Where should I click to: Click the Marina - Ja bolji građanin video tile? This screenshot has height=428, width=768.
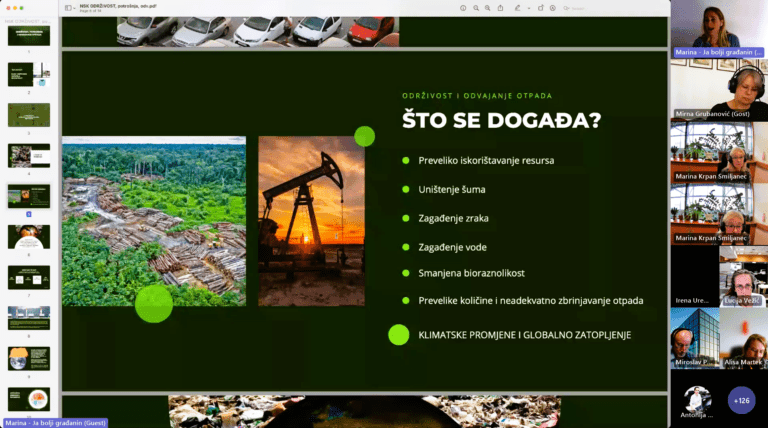719,28
